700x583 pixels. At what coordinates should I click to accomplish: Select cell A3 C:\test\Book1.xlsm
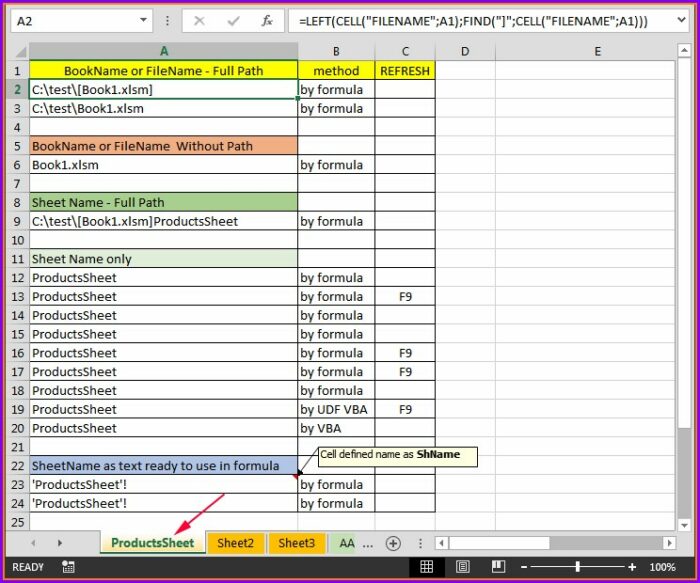(x=163, y=108)
